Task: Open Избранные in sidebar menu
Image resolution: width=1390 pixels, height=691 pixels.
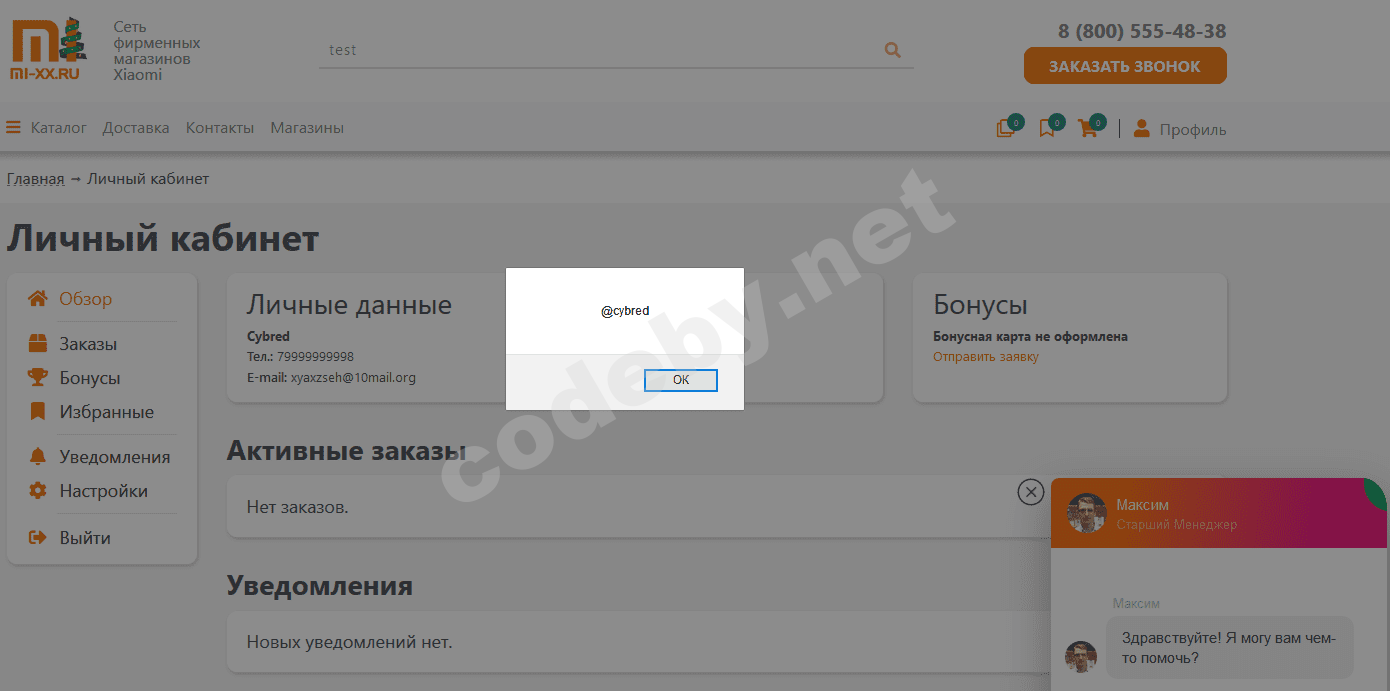Action: click(x=106, y=412)
